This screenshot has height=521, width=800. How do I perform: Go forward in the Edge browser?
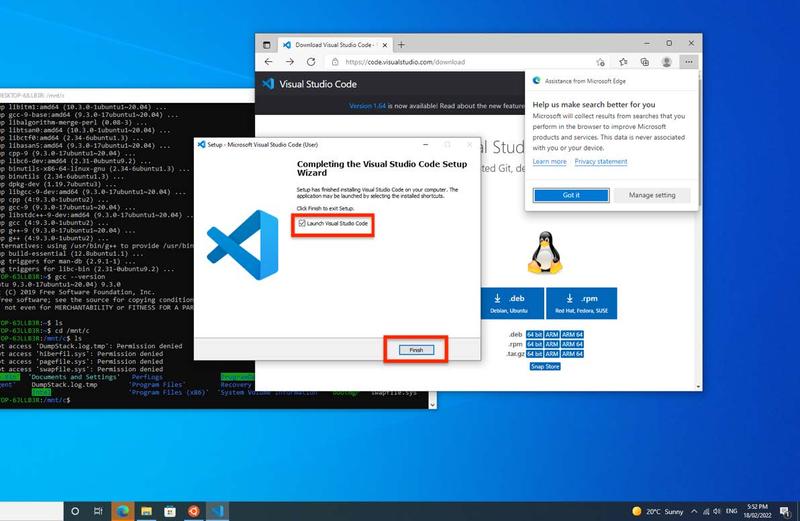coord(290,62)
